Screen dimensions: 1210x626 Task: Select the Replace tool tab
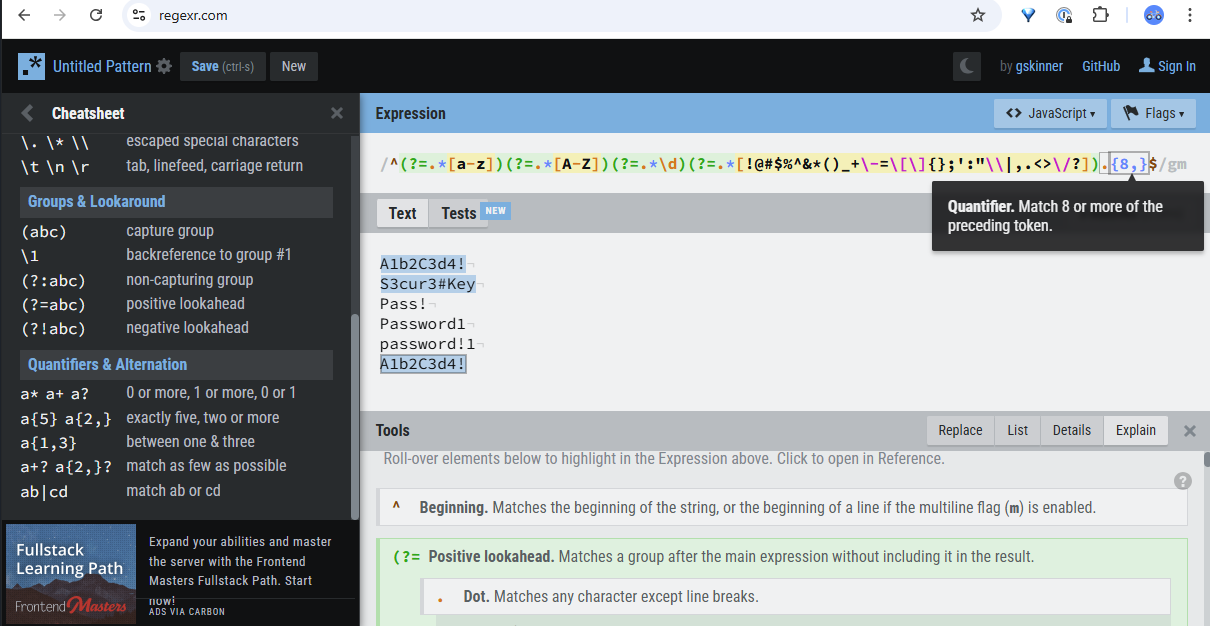[960, 430]
